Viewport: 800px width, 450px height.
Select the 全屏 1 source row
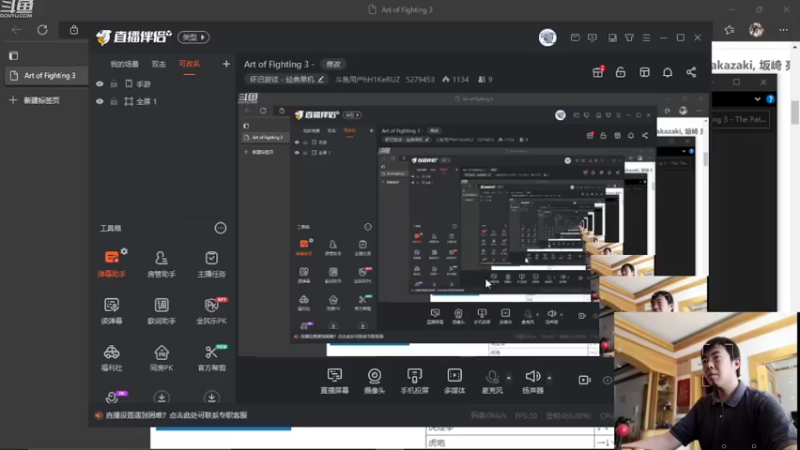coord(162,102)
